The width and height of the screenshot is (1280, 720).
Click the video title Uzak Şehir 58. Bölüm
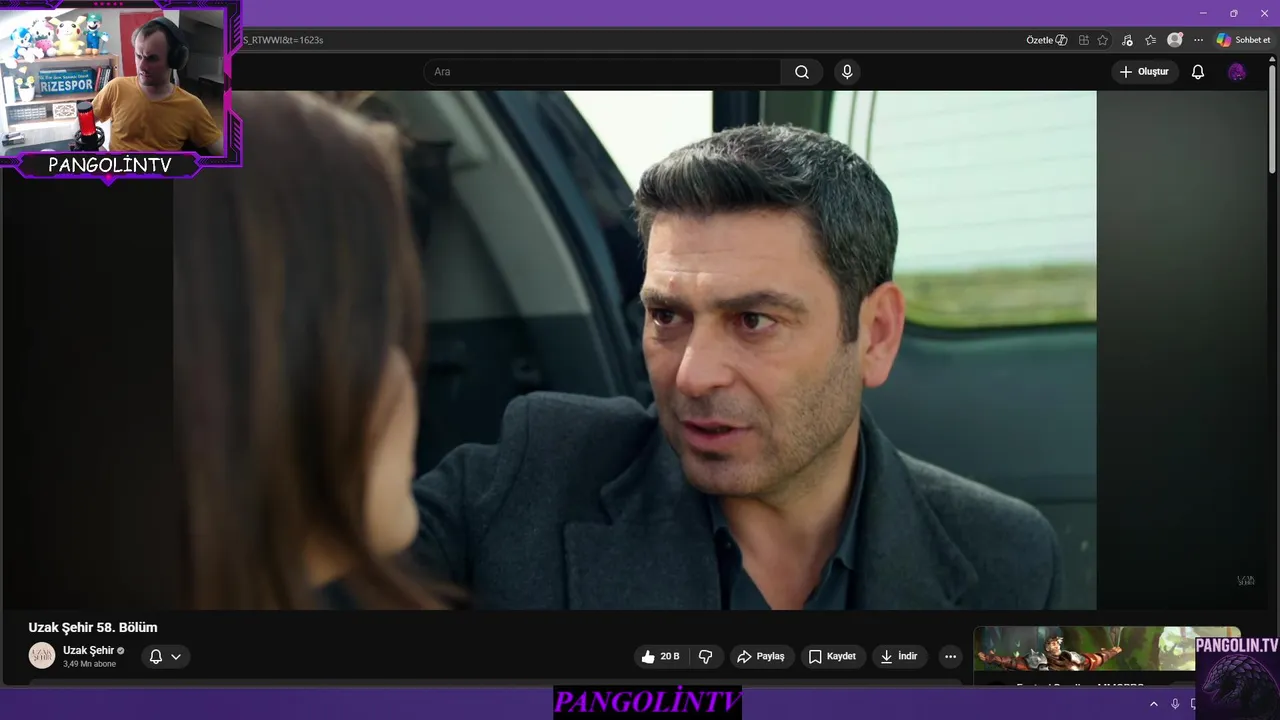click(x=93, y=628)
